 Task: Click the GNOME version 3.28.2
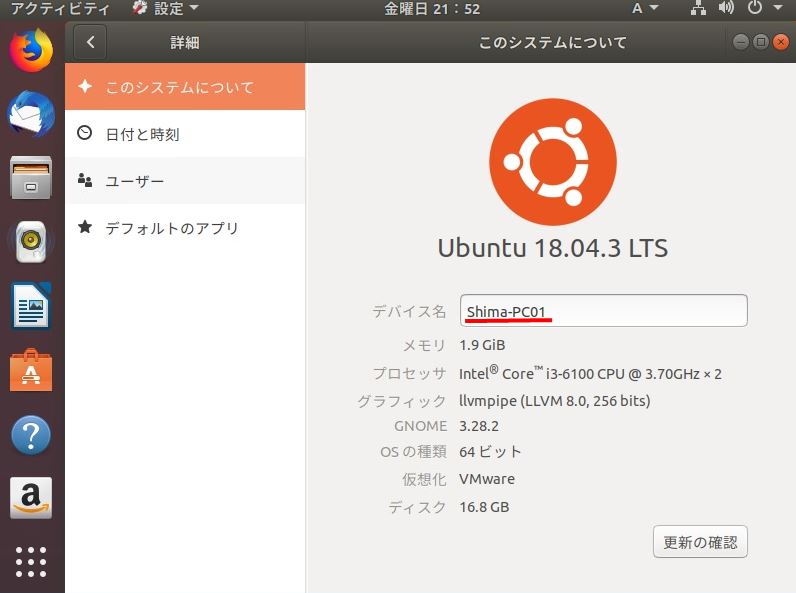coord(479,426)
